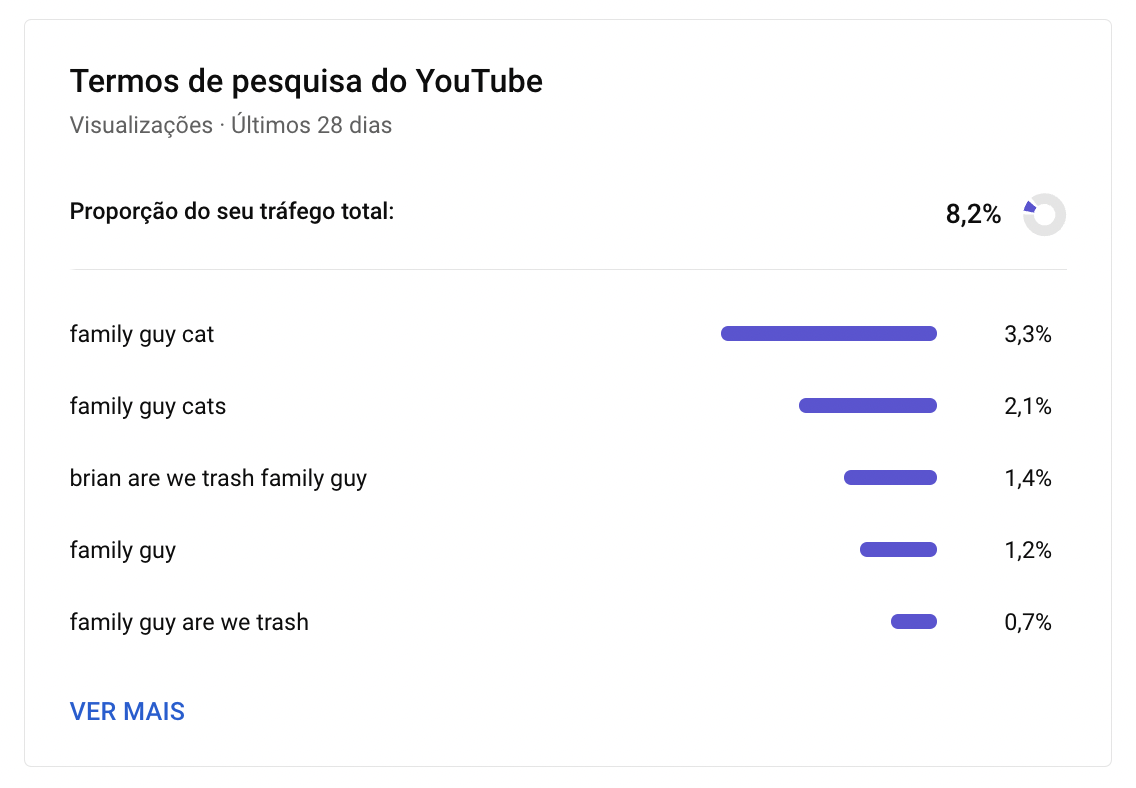Click the 0,7% percentage value
The image size is (1136, 788).
pos(1027,622)
